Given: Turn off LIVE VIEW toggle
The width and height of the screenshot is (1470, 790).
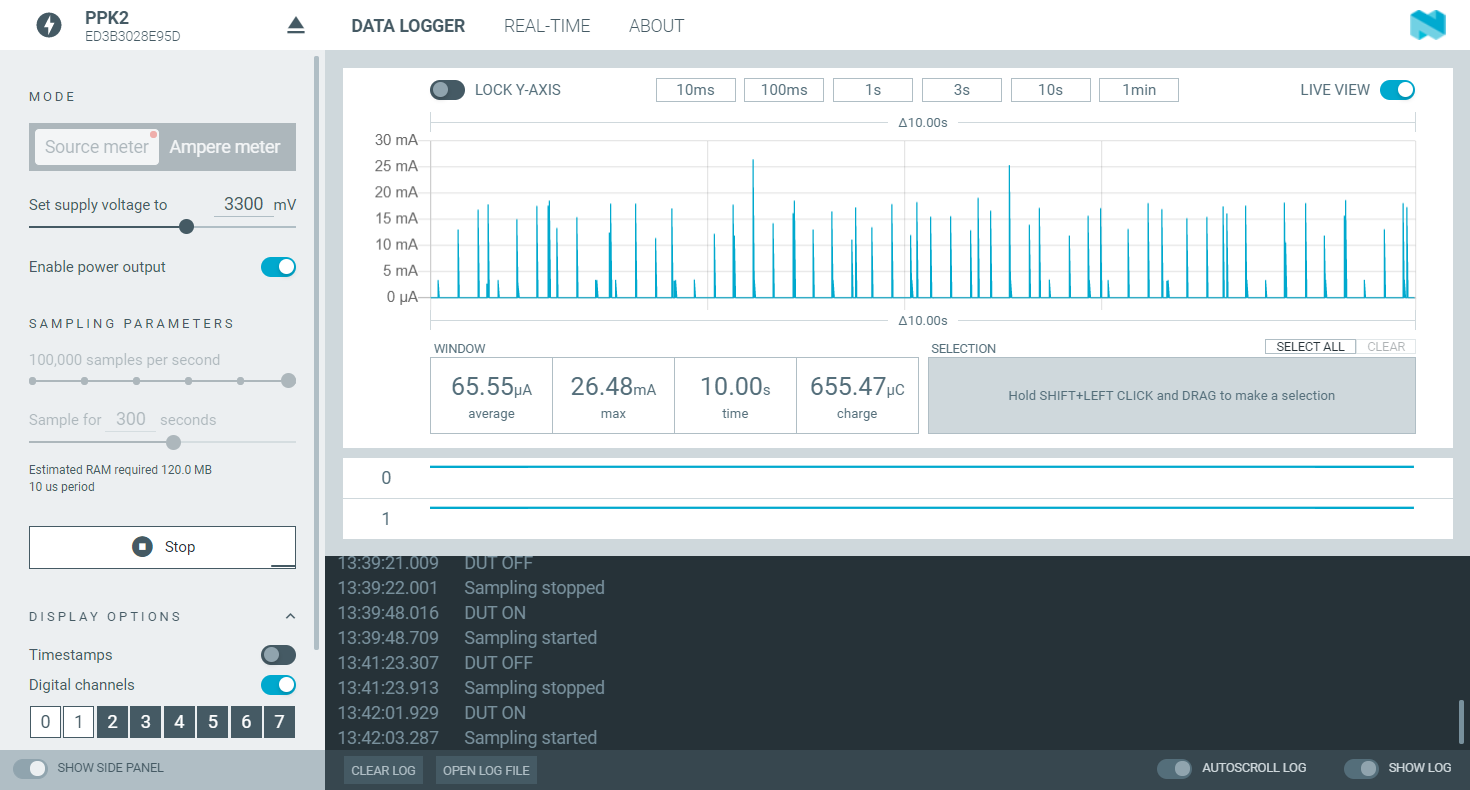Looking at the screenshot, I should (1398, 90).
